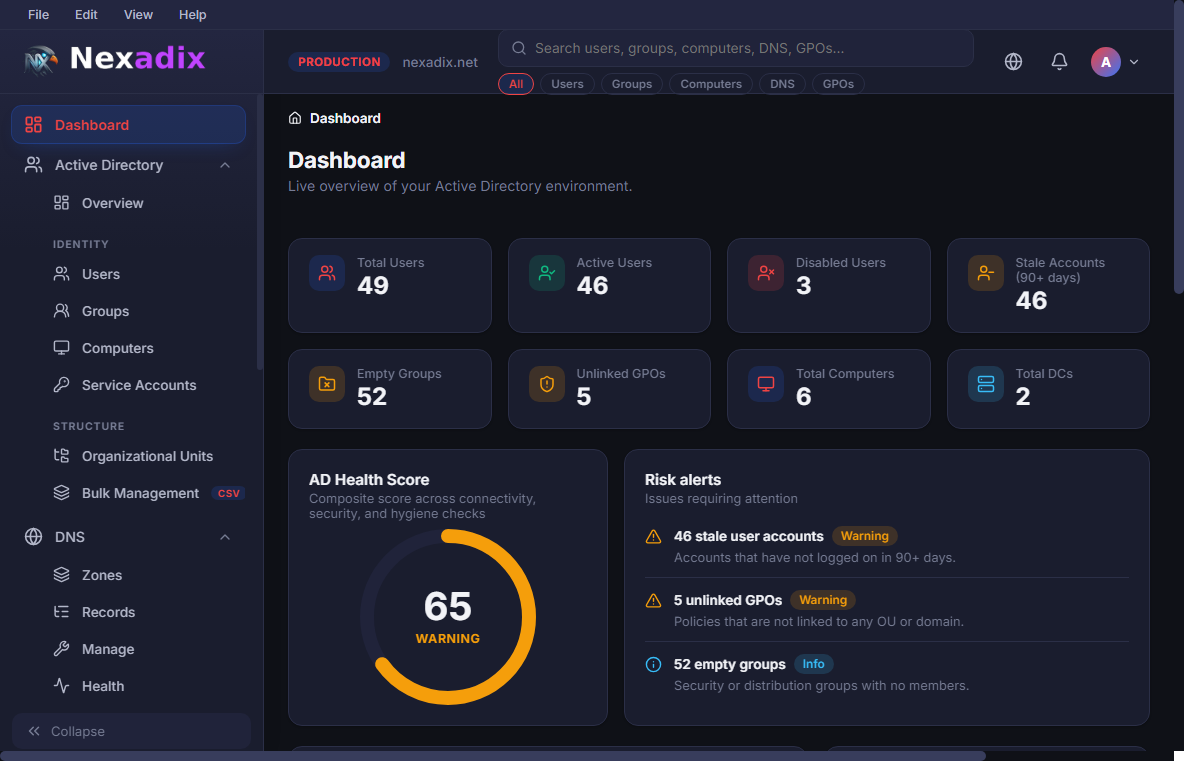Open the View menu
This screenshot has height=761, width=1184.
point(138,14)
